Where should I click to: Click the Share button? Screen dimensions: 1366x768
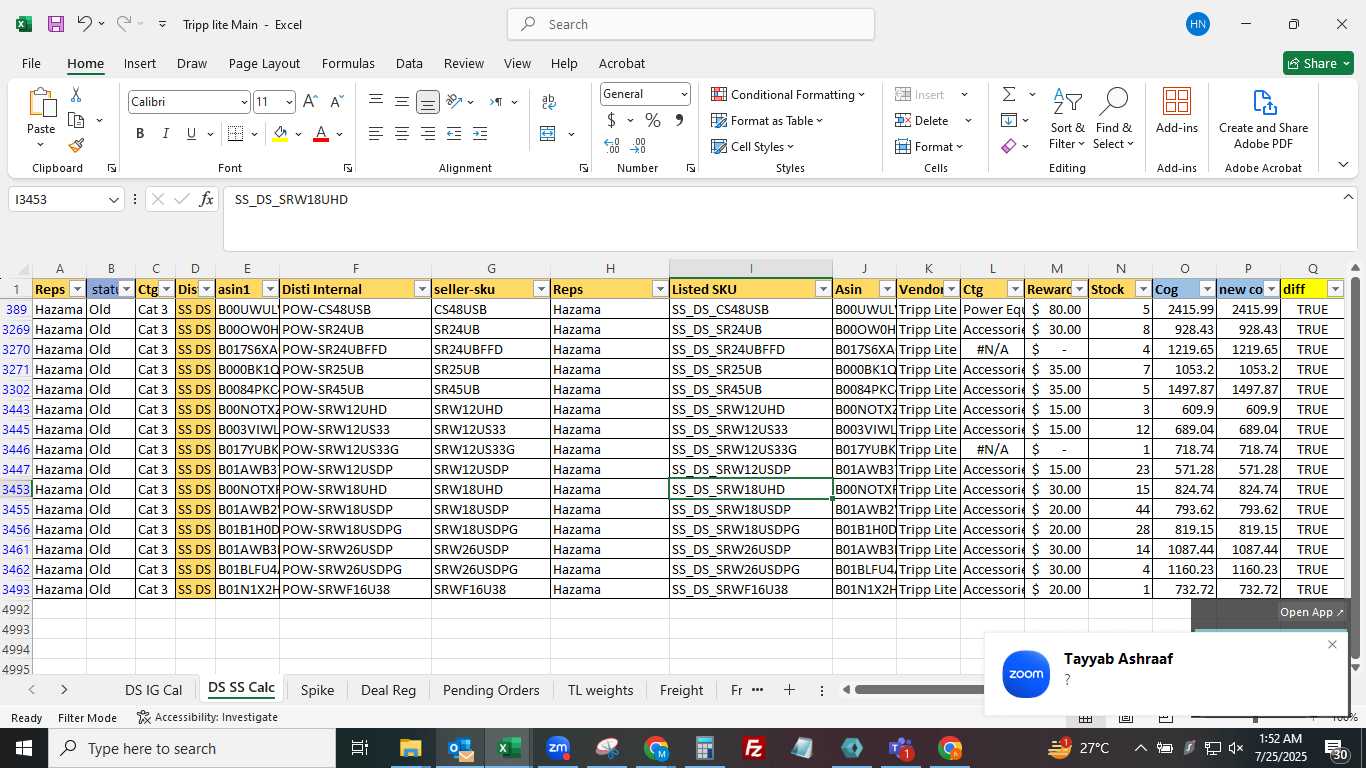1318,63
